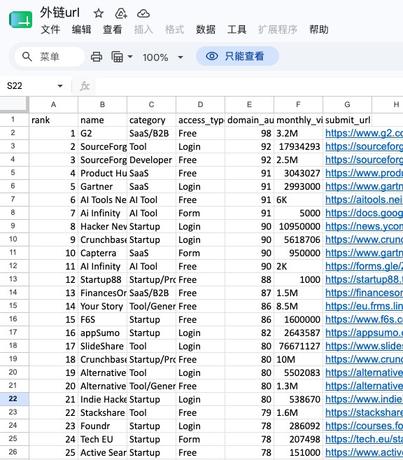Click the formula fx icon
This screenshot has height=460, width=403.
coord(85,86)
